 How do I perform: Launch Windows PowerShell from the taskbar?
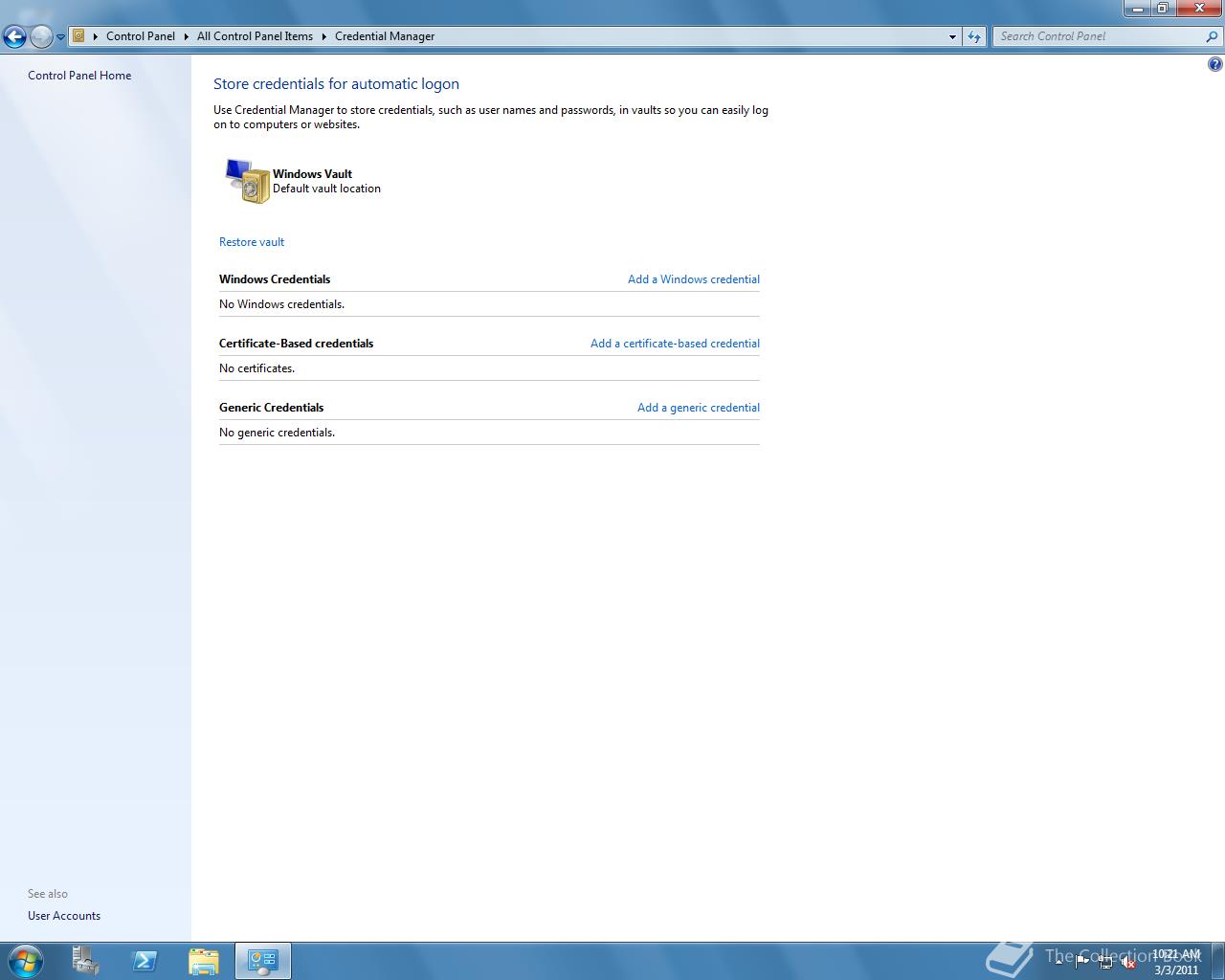pyautogui.click(x=145, y=961)
